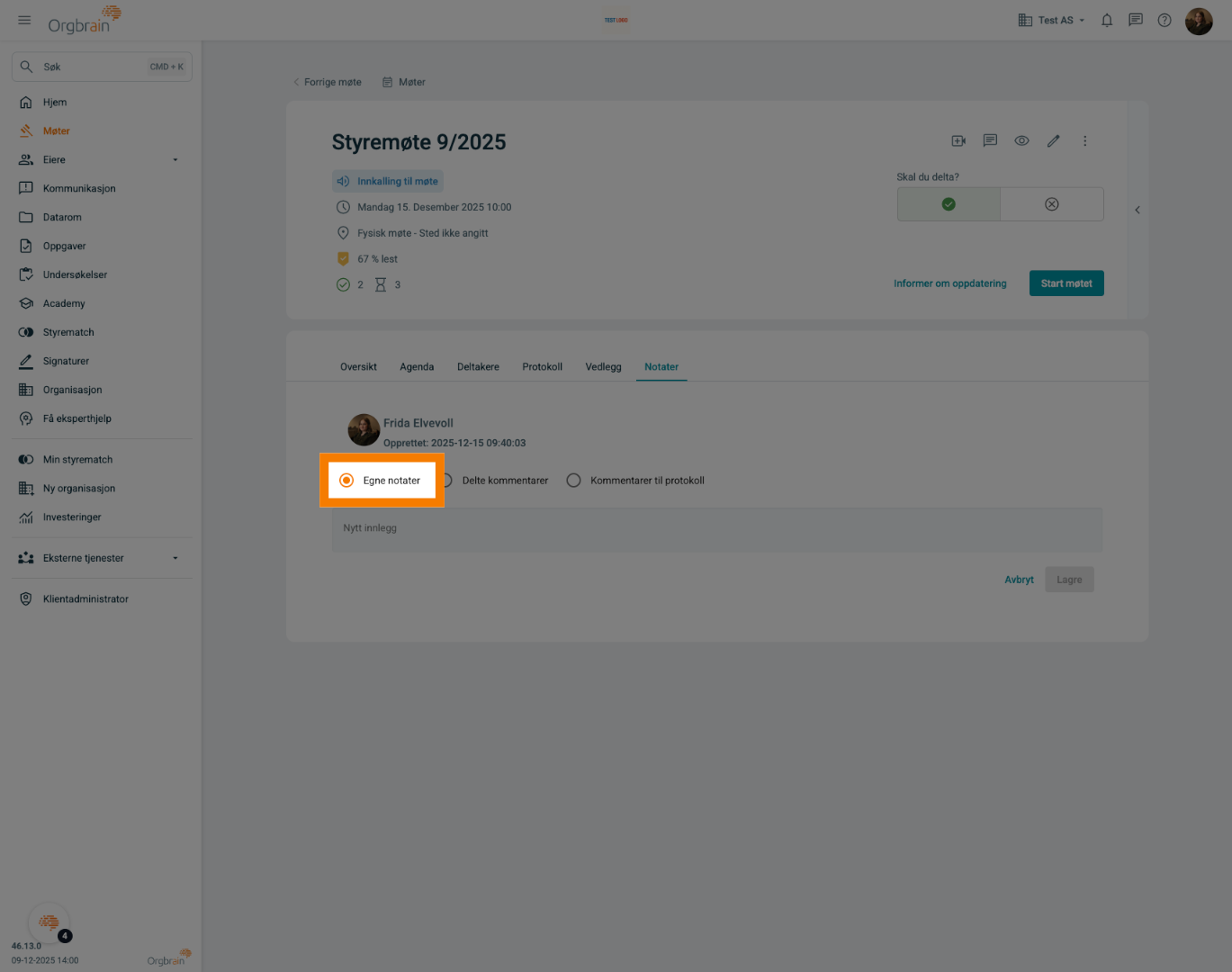
Task: Toggle the meeting preview eye icon
Action: click(x=1021, y=141)
